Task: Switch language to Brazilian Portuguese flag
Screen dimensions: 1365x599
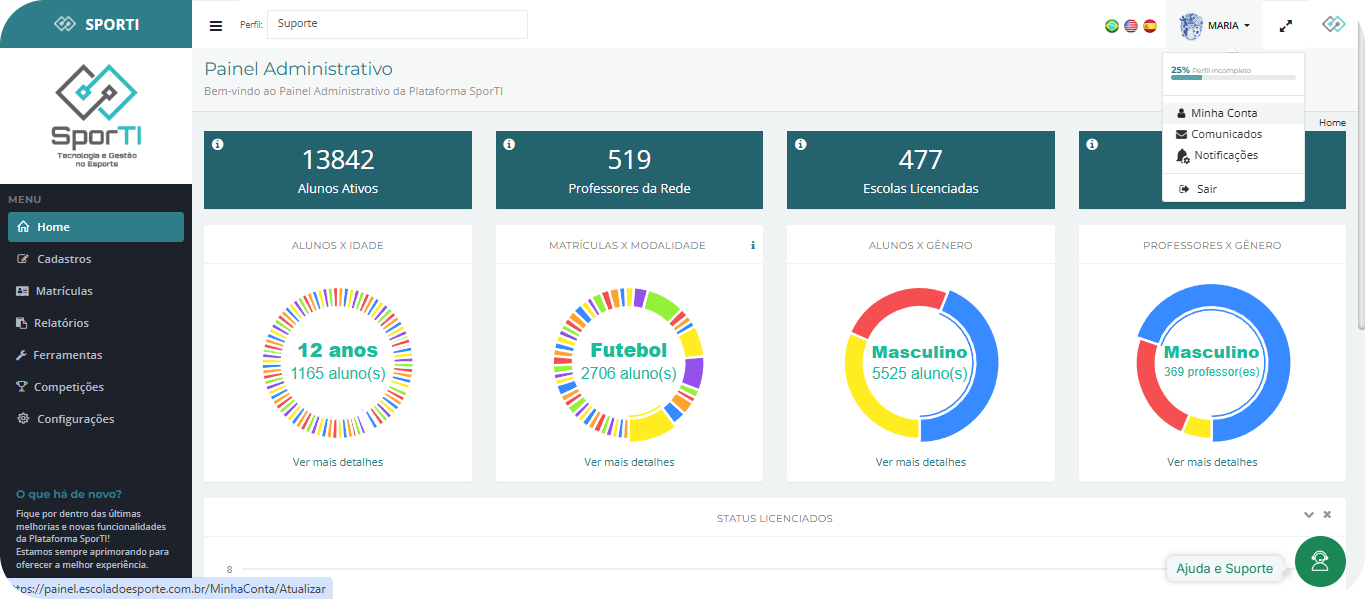Action: tap(1112, 26)
